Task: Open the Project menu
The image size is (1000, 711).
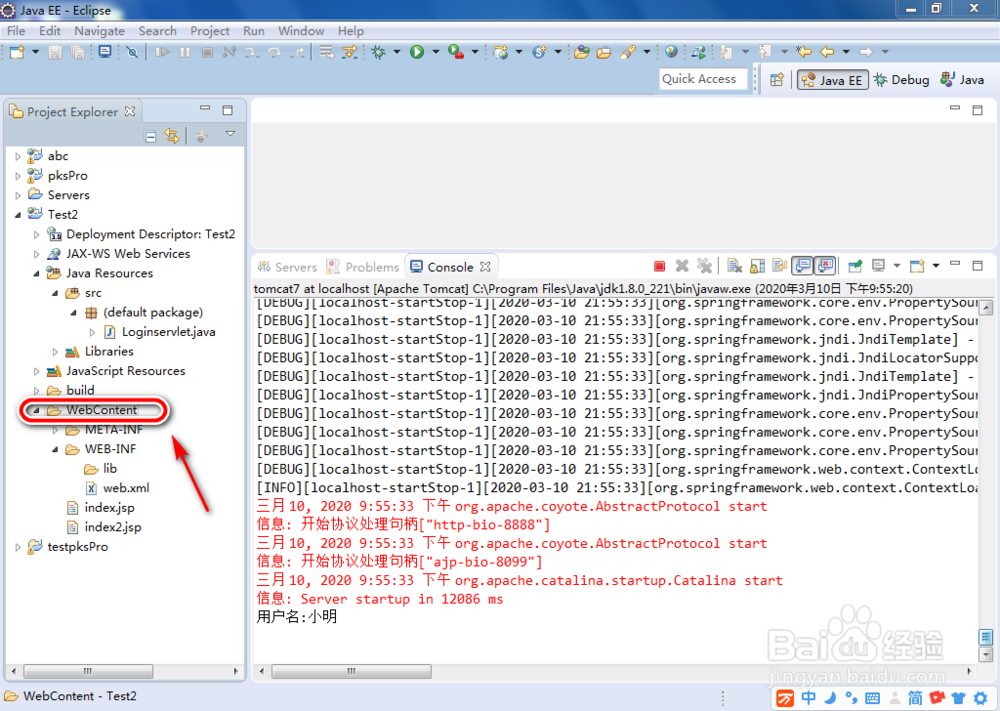Action: click(210, 31)
